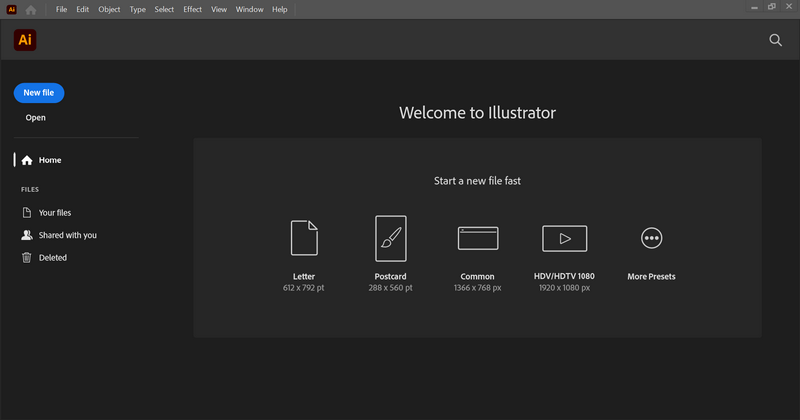The height and width of the screenshot is (420, 800).
Task: Pick the HDV/HDTV 1080 preset icon
Action: pos(564,238)
